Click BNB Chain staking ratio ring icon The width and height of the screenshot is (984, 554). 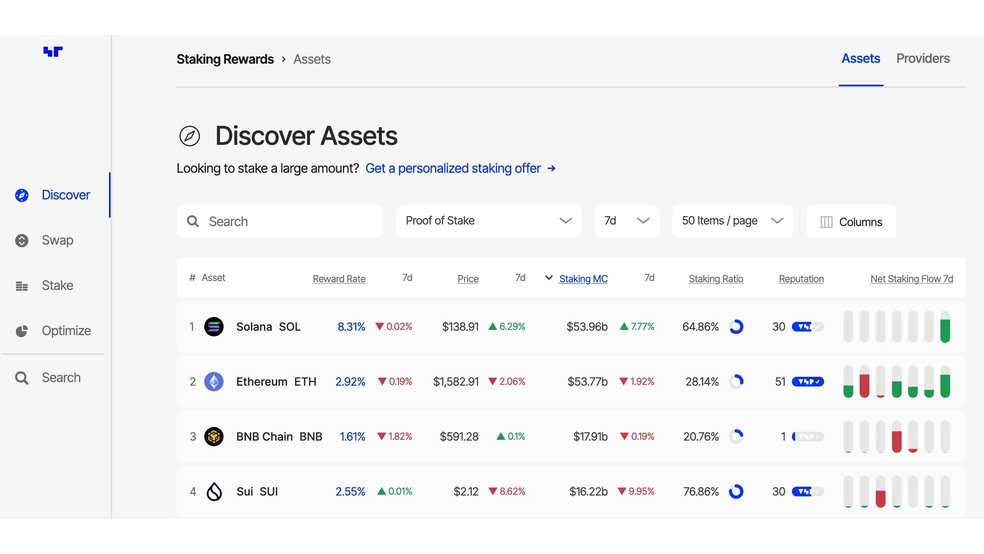coord(736,437)
